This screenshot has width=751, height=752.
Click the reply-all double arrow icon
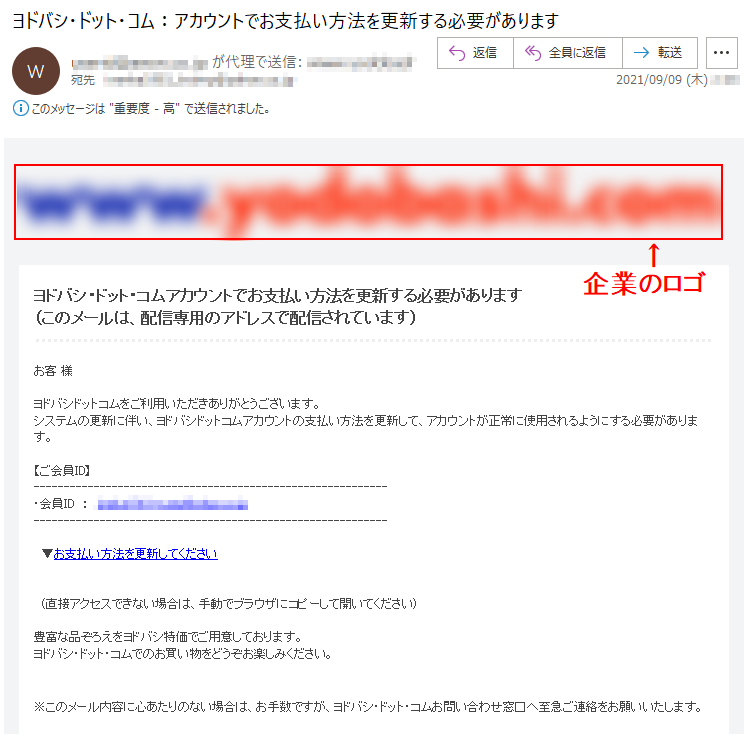(x=533, y=53)
